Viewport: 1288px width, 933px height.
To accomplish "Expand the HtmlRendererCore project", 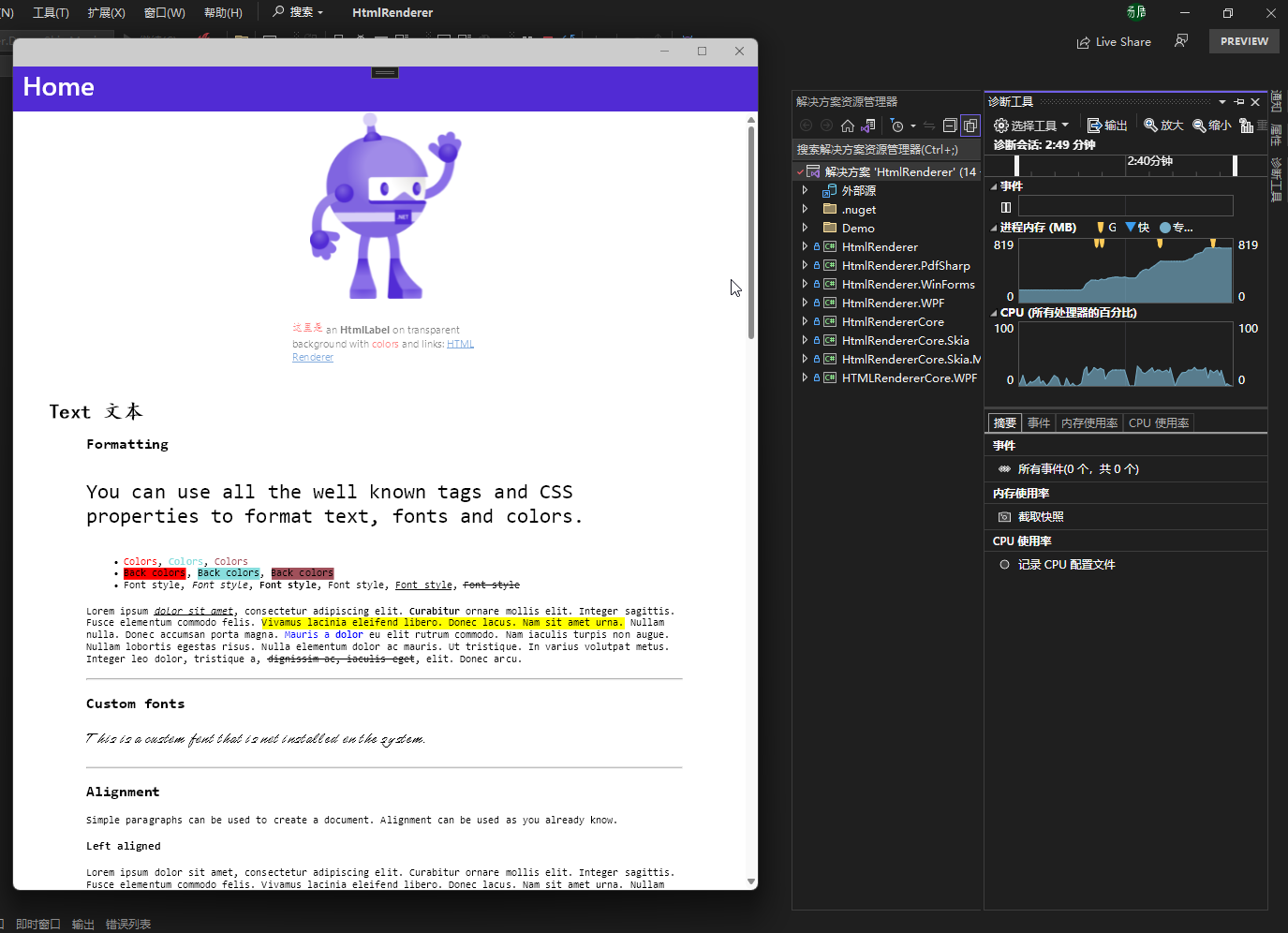I will [805, 321].
